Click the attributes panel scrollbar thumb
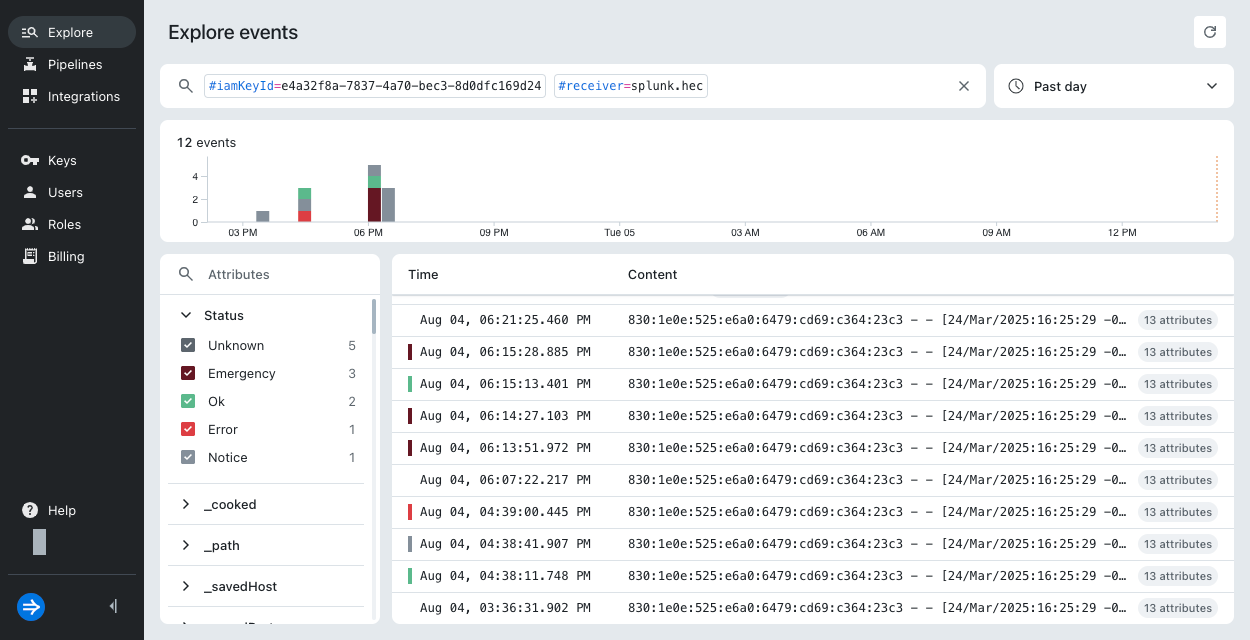Screen dimensions: 1250x640 click(374, 316)
